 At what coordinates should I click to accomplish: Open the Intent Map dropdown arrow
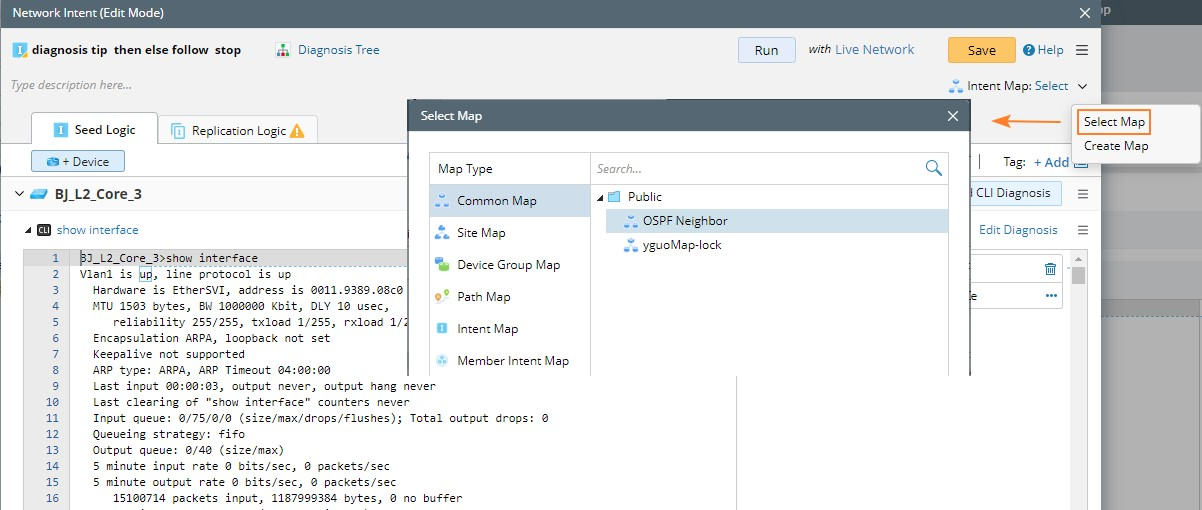(1082, 87)
